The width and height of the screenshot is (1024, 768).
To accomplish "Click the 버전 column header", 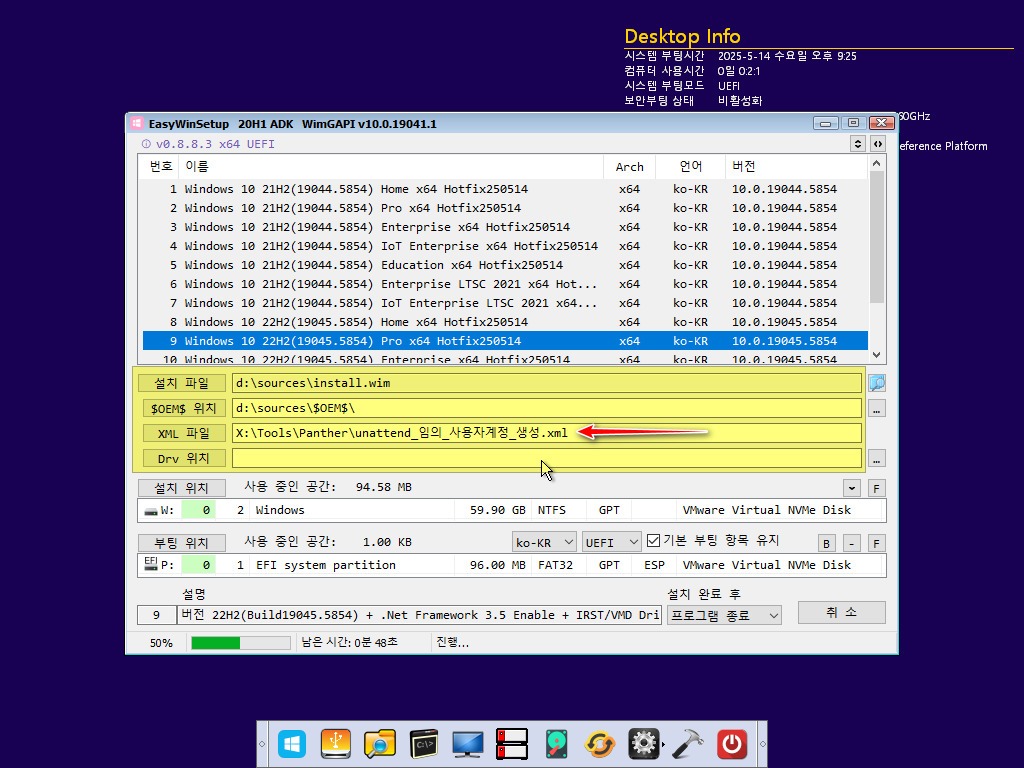I will 795,167.
